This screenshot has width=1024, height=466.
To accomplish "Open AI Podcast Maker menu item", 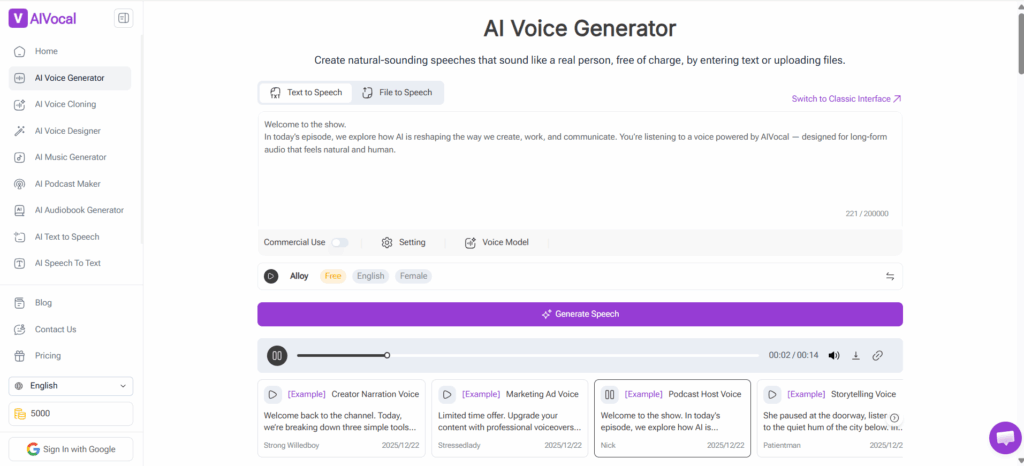I will point(70,184).
